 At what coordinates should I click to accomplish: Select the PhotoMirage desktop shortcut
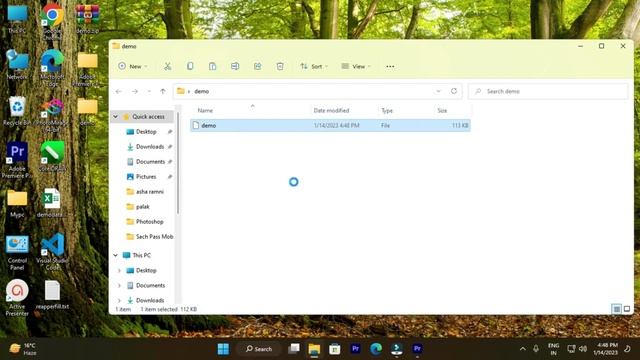[x=52, y=115]
